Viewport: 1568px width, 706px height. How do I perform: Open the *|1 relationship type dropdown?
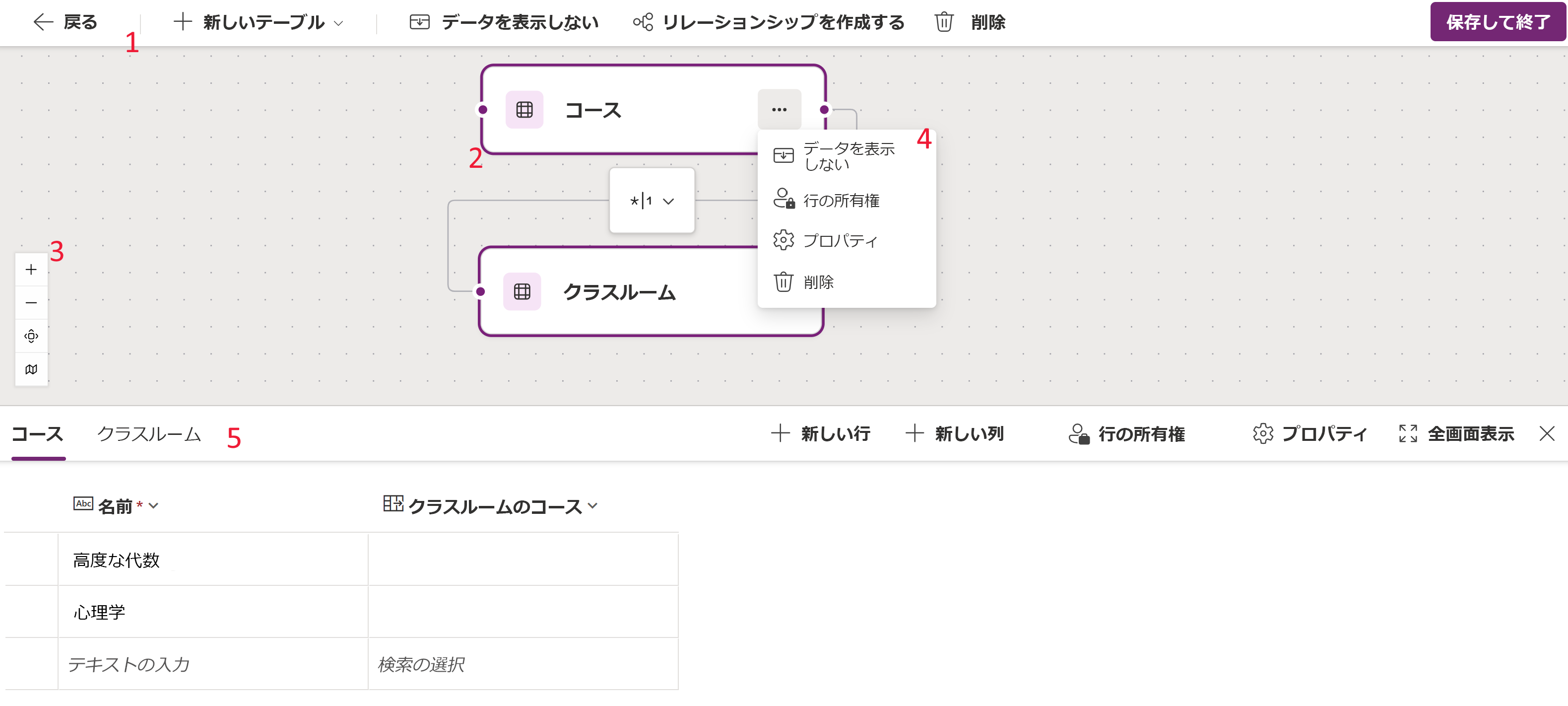point(652,201)
